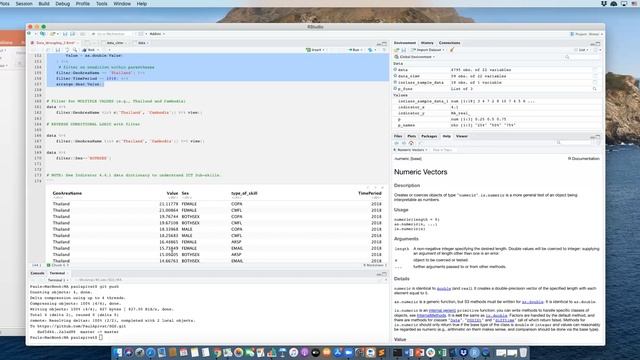Switch to the Help tab
Viewport: 640px width, 360px height.
(447, 136)
